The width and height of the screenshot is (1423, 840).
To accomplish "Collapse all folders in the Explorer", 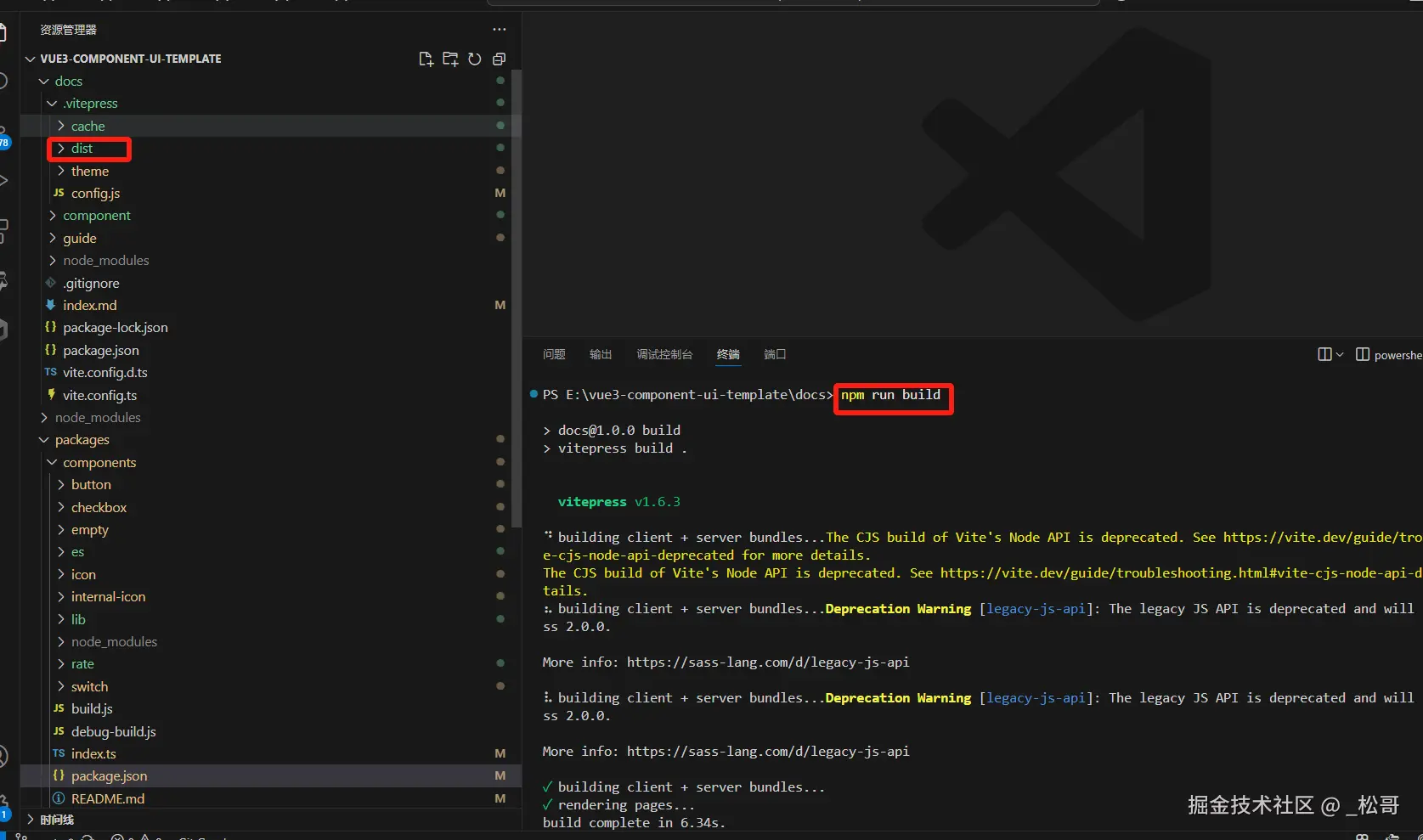I will 500,59.
